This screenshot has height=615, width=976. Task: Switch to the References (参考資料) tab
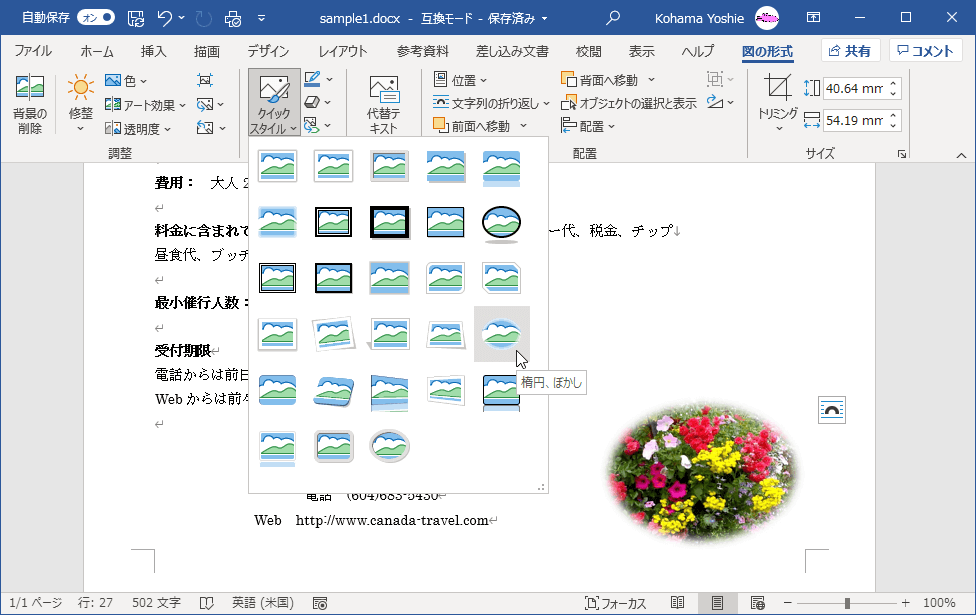click(423, 51)
